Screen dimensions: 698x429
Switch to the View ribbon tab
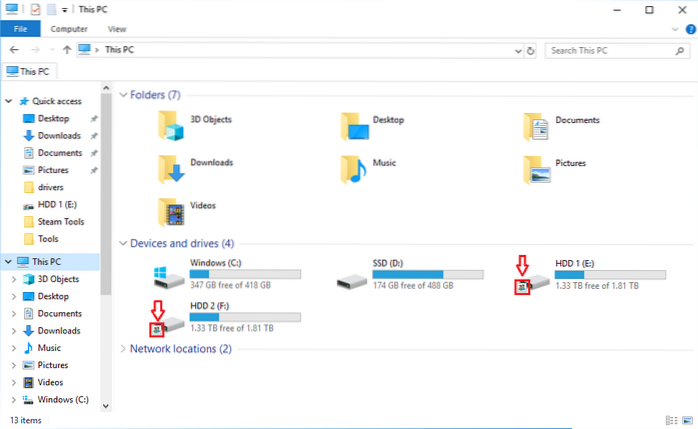[x=117, y=30]
